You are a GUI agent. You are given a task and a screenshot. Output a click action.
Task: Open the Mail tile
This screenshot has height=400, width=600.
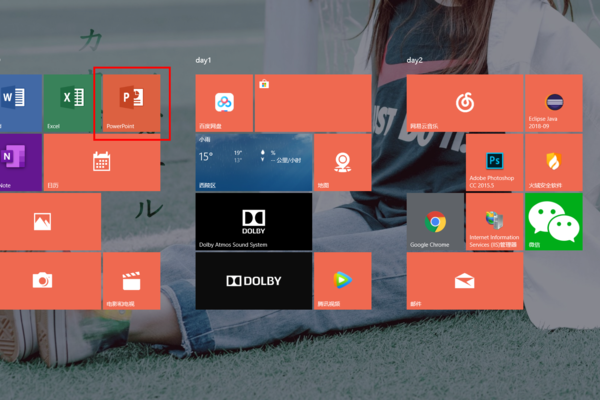[x=465, y=281]
